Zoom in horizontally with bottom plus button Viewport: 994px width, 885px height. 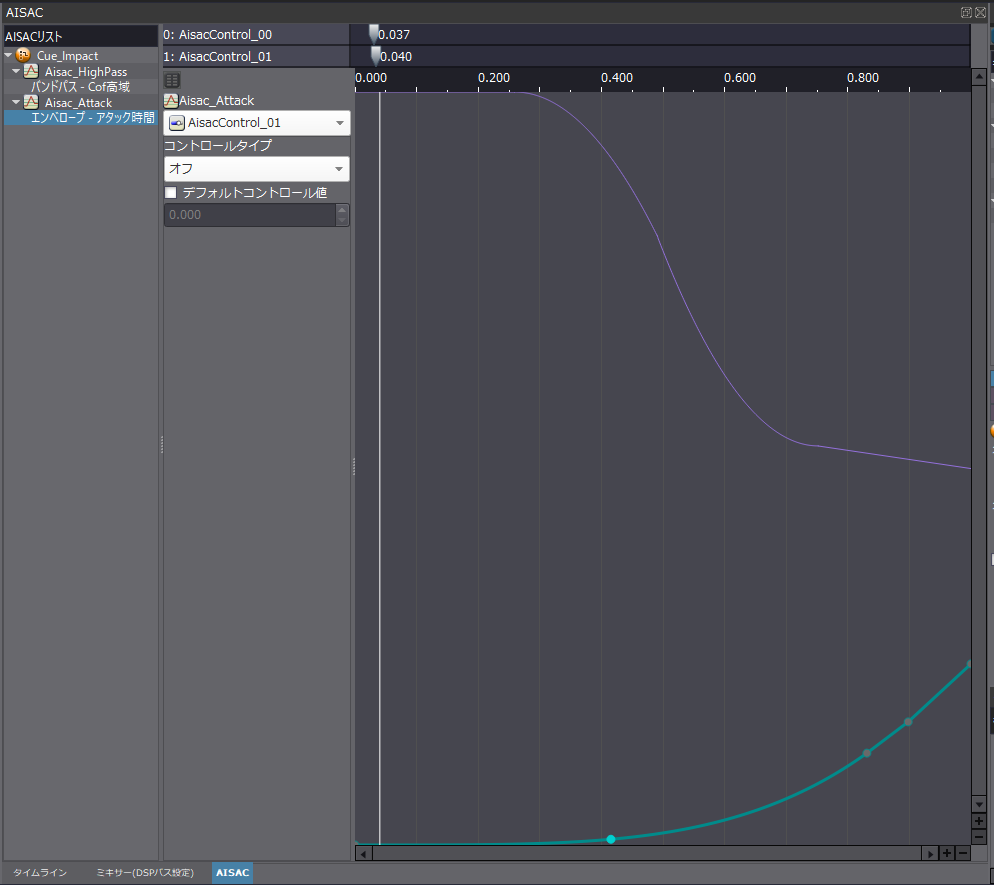946,853
